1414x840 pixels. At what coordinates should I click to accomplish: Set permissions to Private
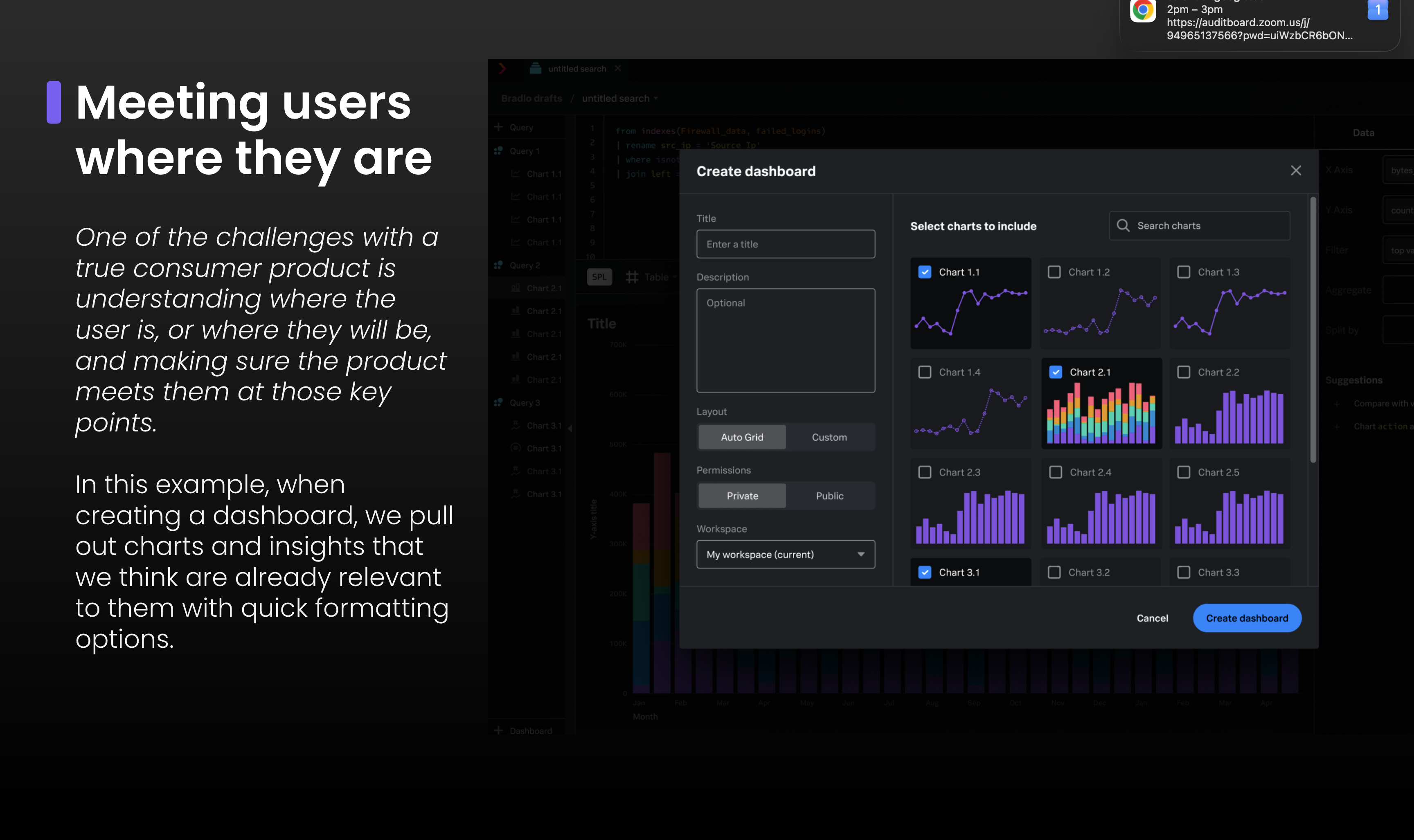742,495
